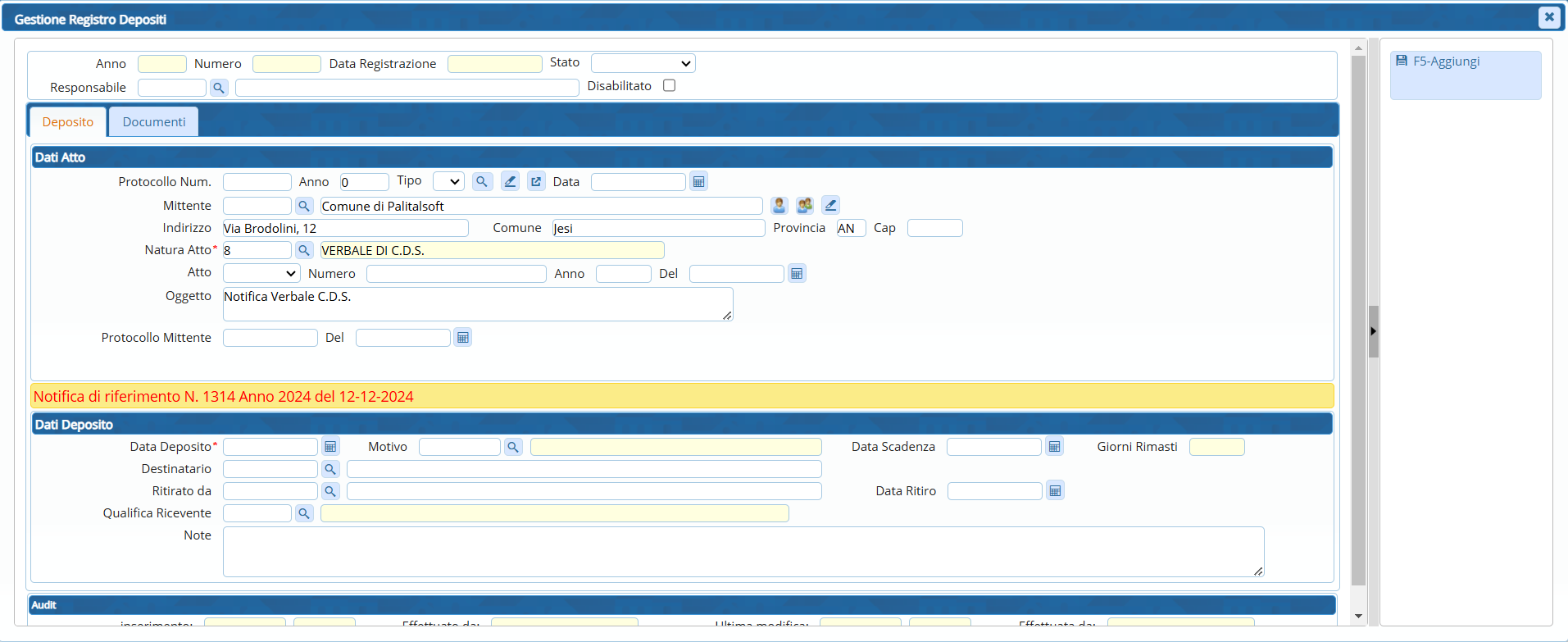Image resolution: width=1568 pixels, height=642 pixels.
Task: Switch to the Documenti tab
Action: pos(154,122)
